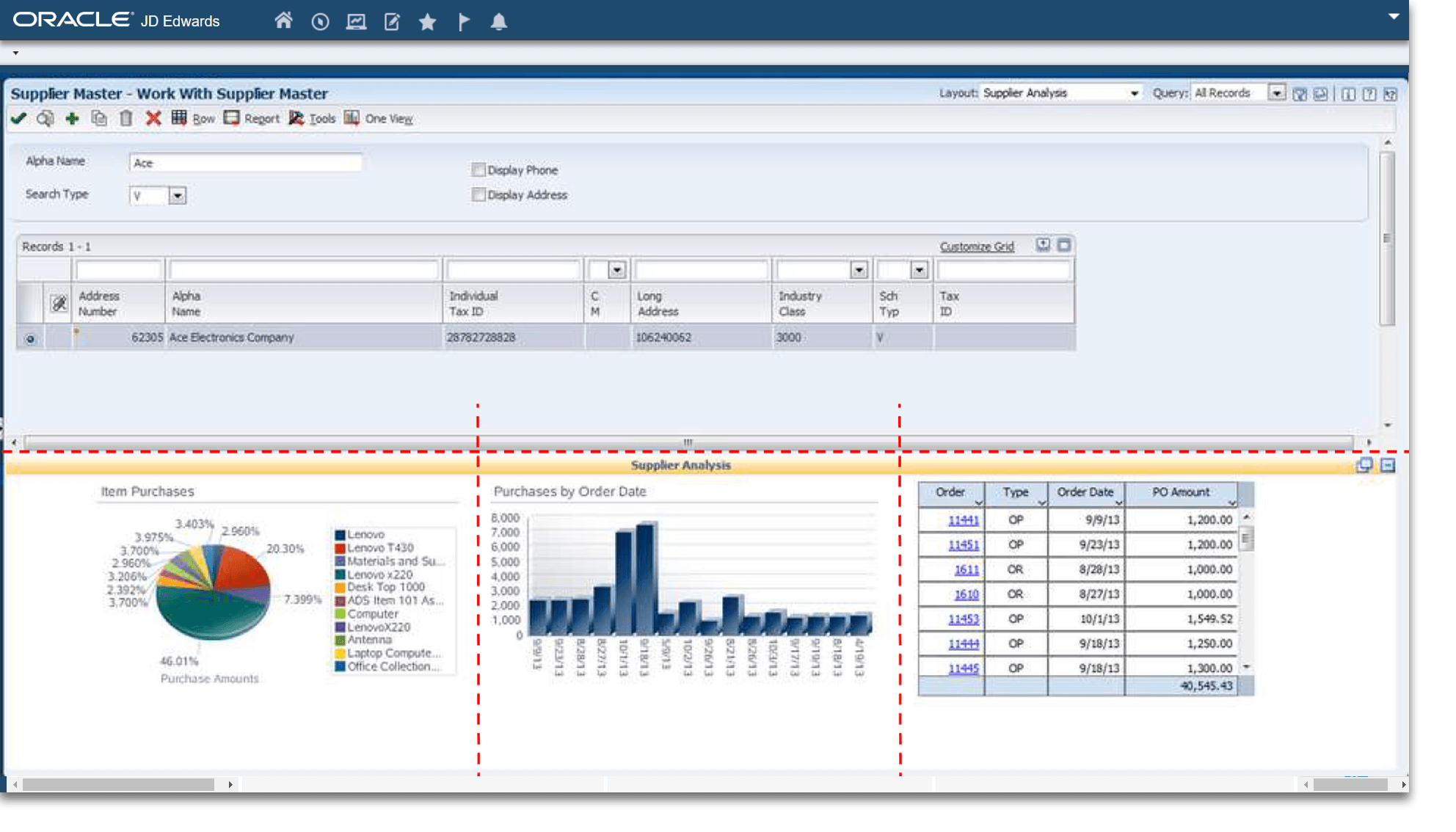Click the trash Delete icon
Viewport: 1456px width, 832px height.
click(x=126, y=118)
